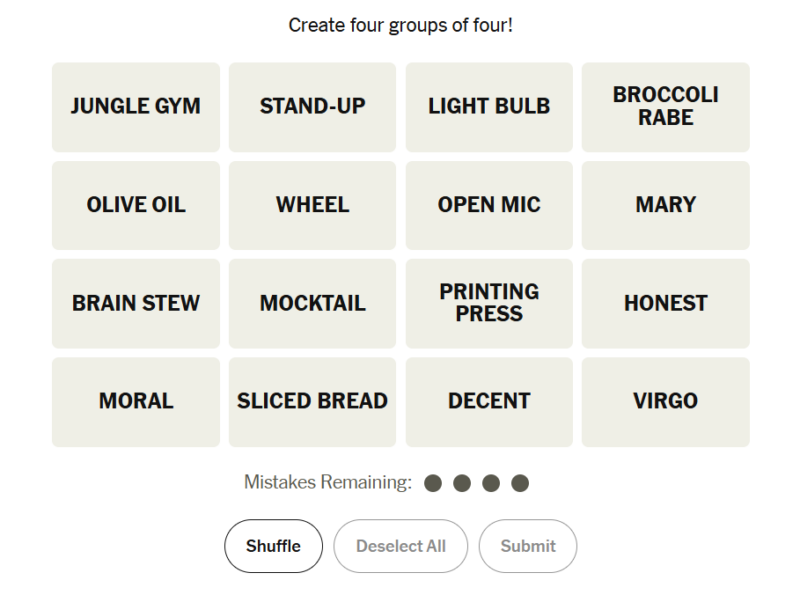Click the HONEST word tile
The image size is (800, 595).
tap(665, 303)
